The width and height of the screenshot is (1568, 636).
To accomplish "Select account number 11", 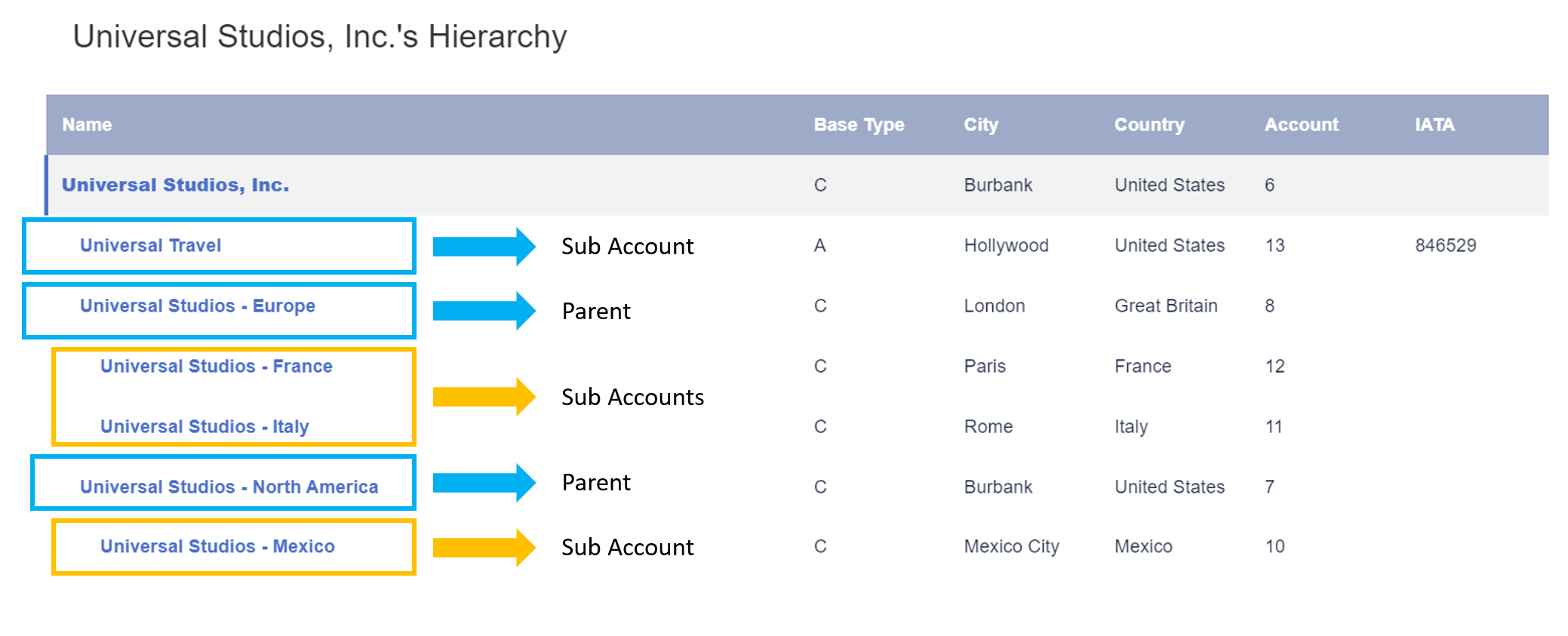I will [1274, 426].
